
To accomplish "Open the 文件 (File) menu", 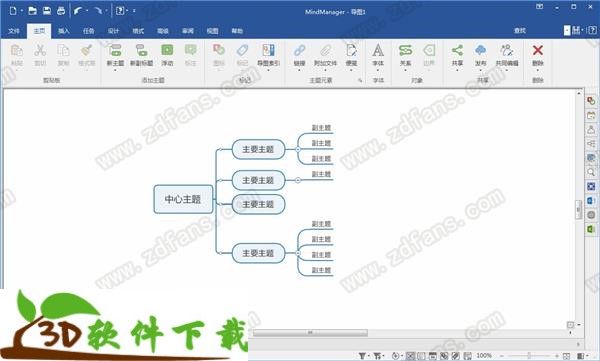I will point(14,31).
